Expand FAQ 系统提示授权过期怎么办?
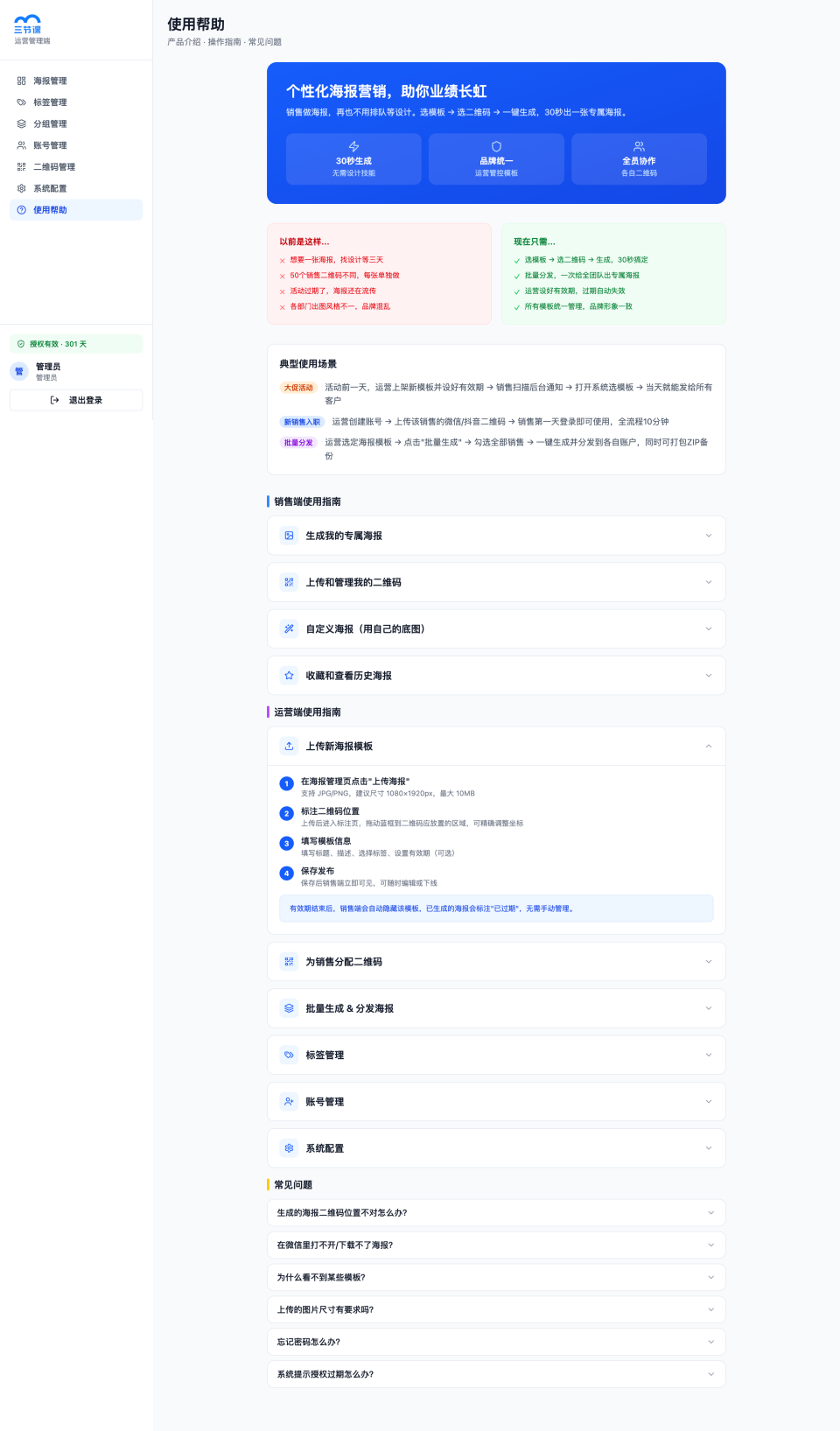The image size is (840, 1431). [496, 1374]
